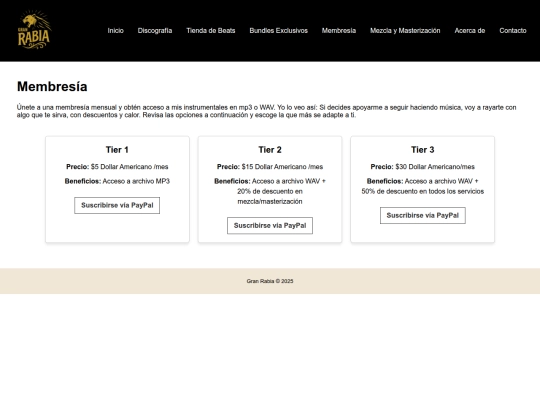This screenshot has width=540, height=405.
Task: Click the 'Únete a una membresía mensual' paragraph
Action: [x=267, y=111]
